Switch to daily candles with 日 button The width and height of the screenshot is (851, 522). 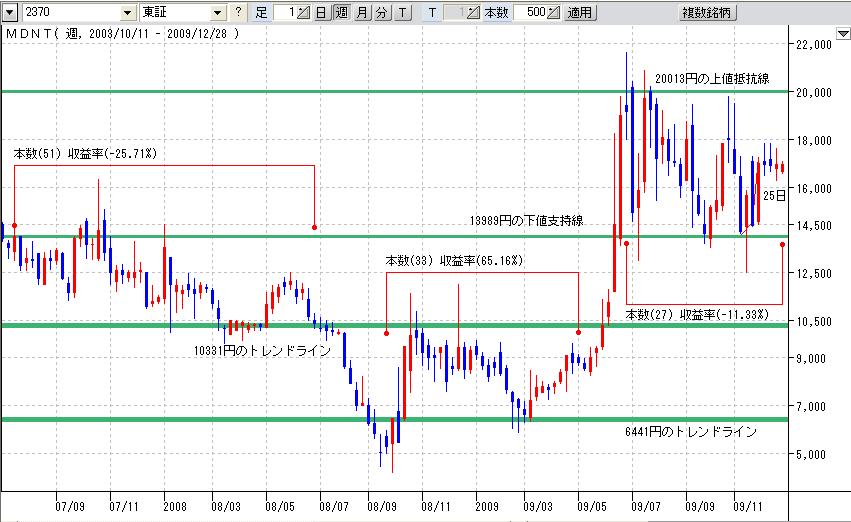(320, 13)
